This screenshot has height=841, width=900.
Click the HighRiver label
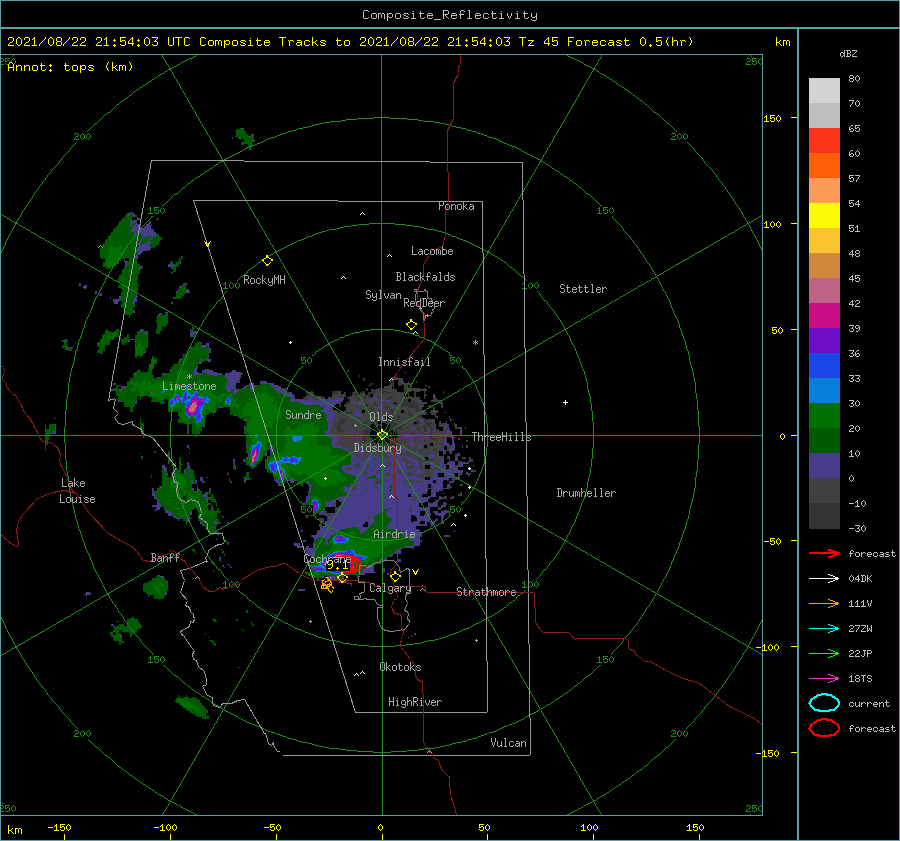tap(415, 702)
